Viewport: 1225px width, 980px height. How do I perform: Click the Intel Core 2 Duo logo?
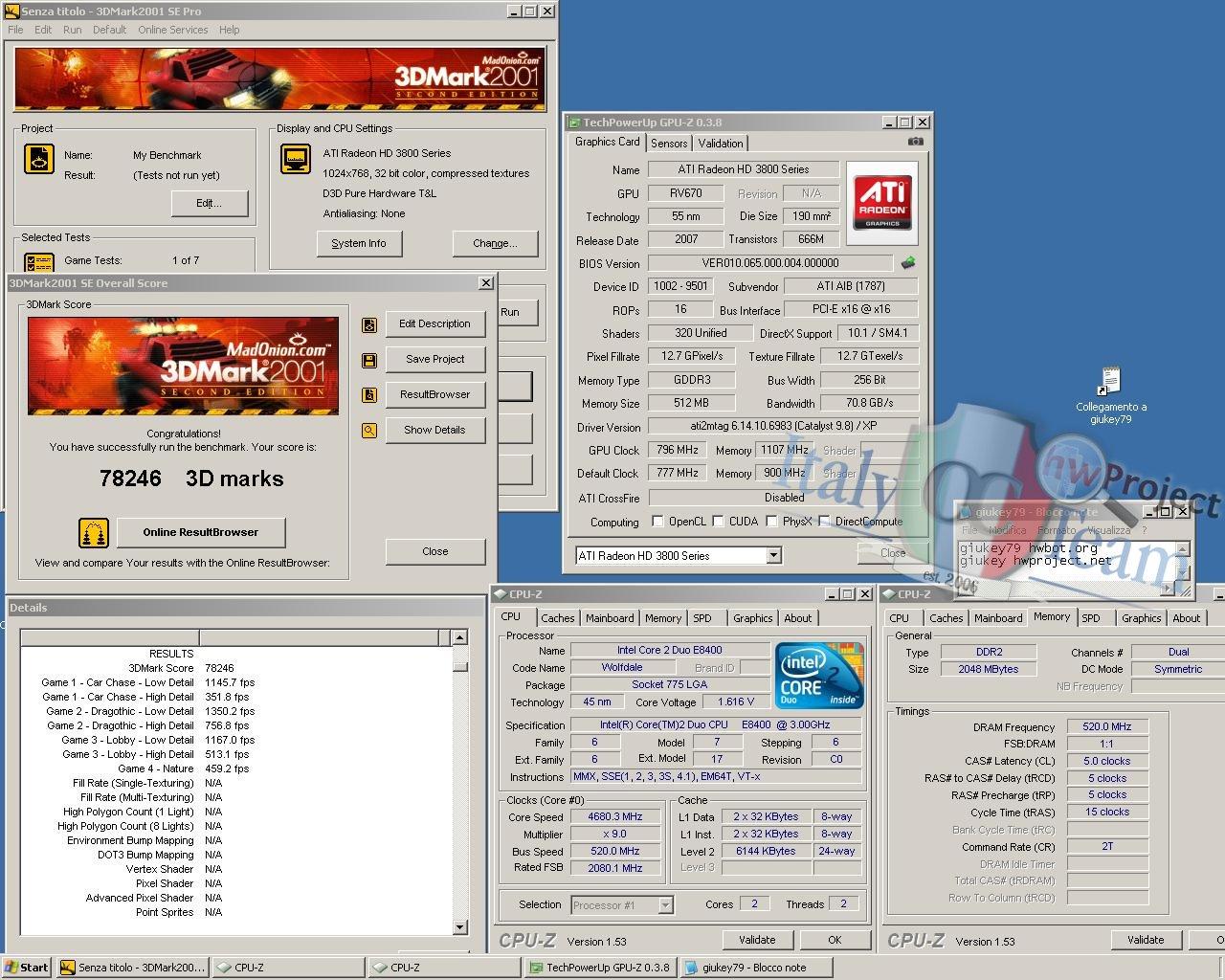pyautogui.click(x=819, y=674)
